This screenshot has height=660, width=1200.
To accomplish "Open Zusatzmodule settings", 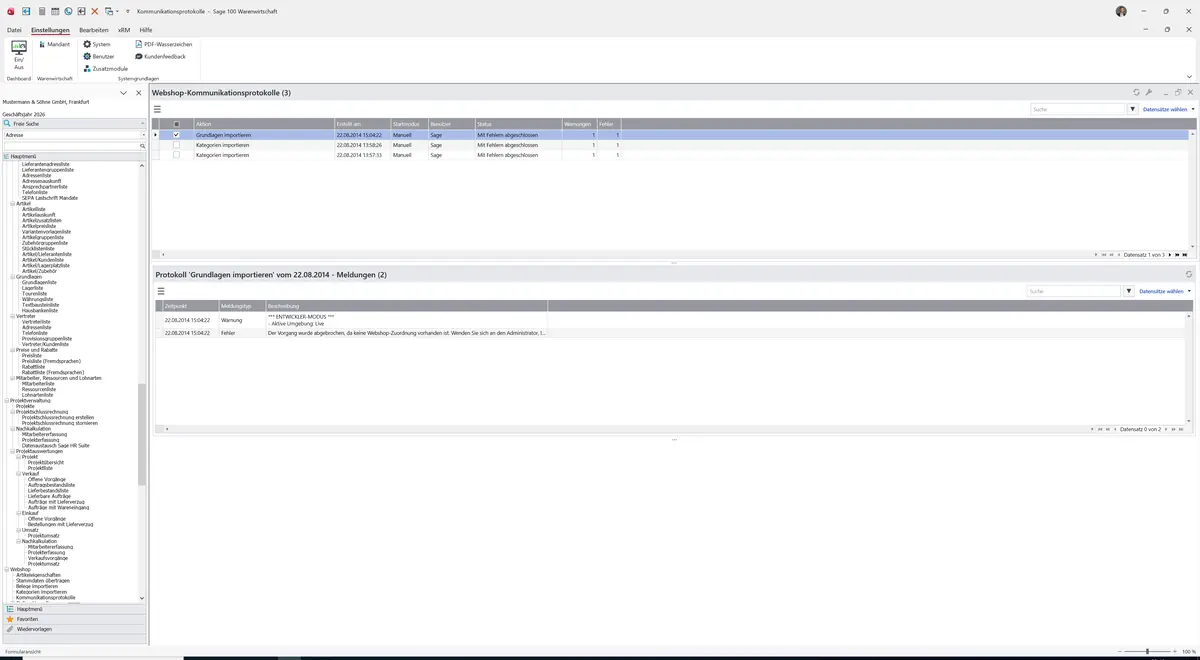I will point(106,68).
